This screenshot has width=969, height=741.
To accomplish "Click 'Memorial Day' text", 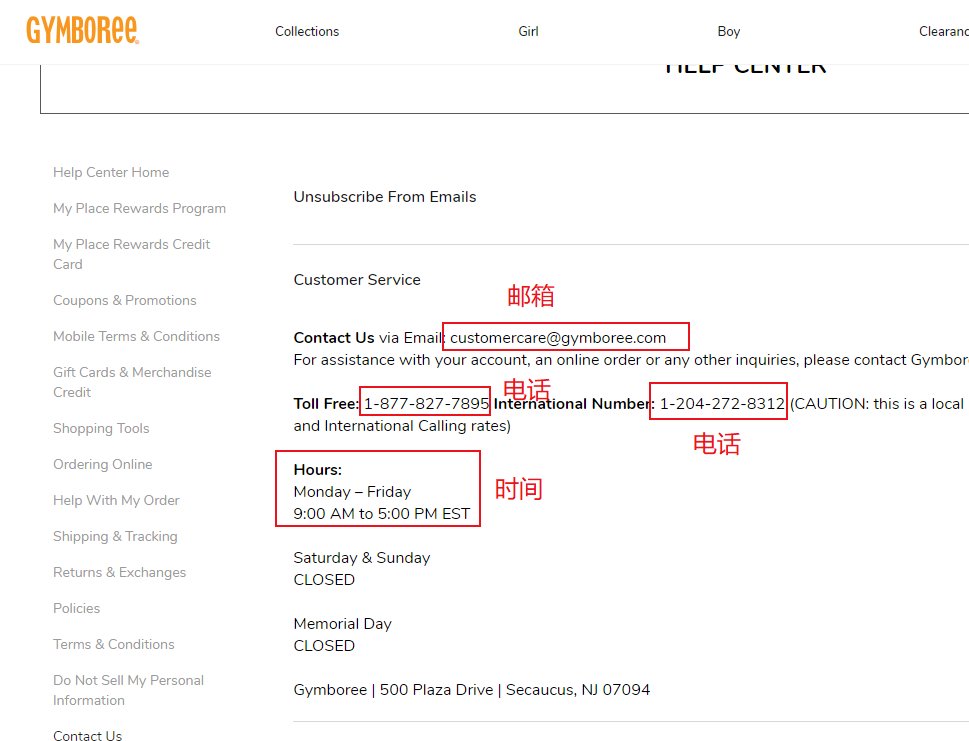I will (x=343, y=624).
